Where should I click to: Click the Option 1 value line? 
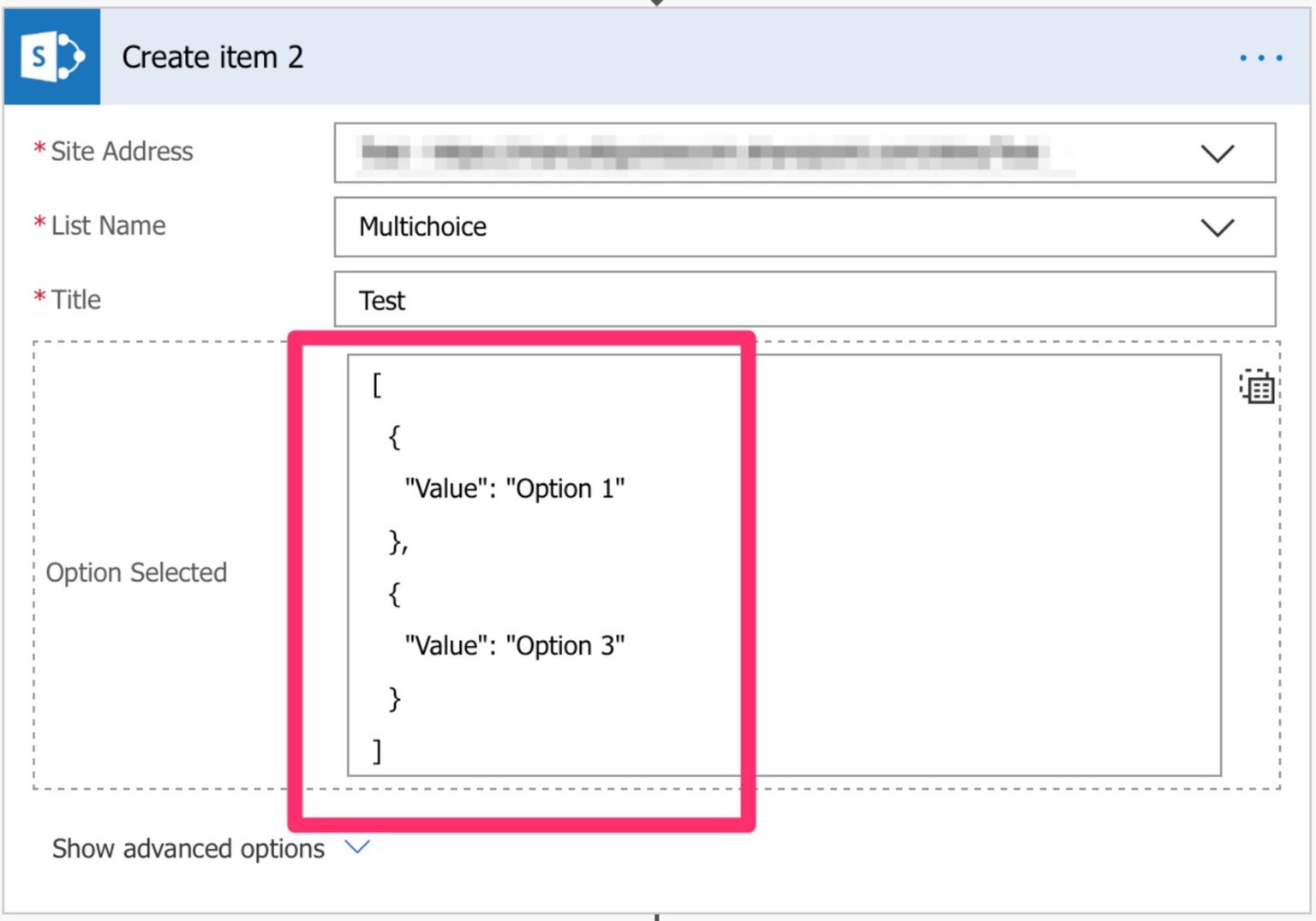514,487
